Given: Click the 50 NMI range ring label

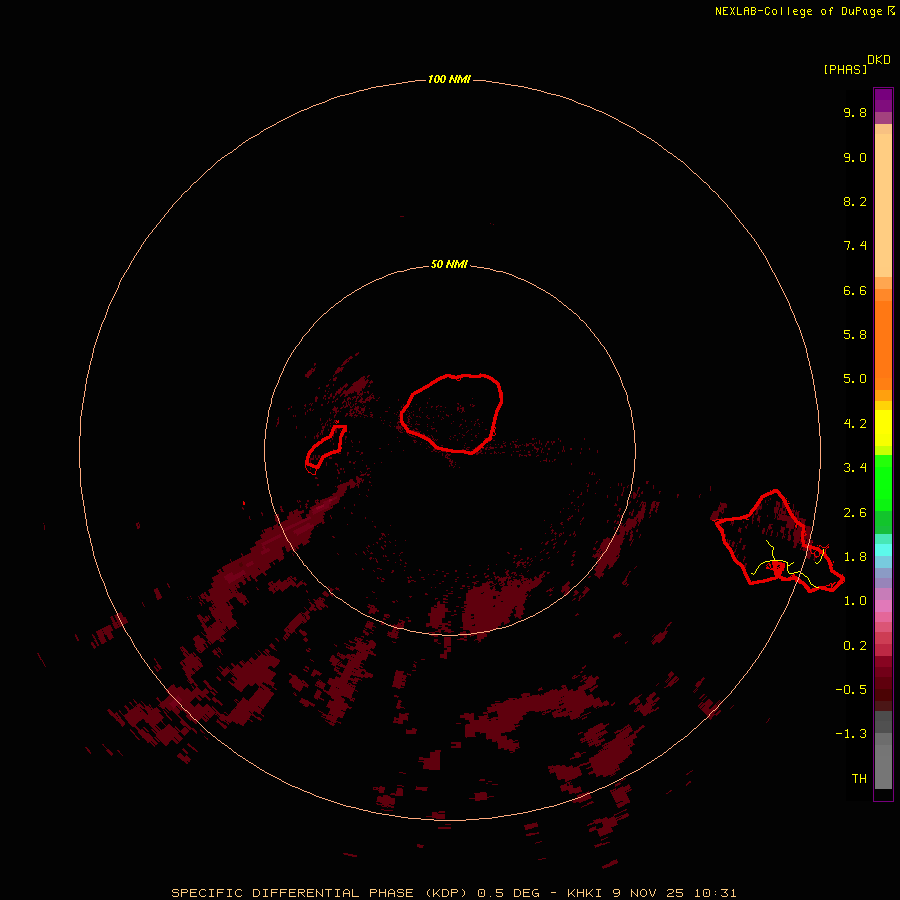Looking at the screenshot, I should 449,264.
